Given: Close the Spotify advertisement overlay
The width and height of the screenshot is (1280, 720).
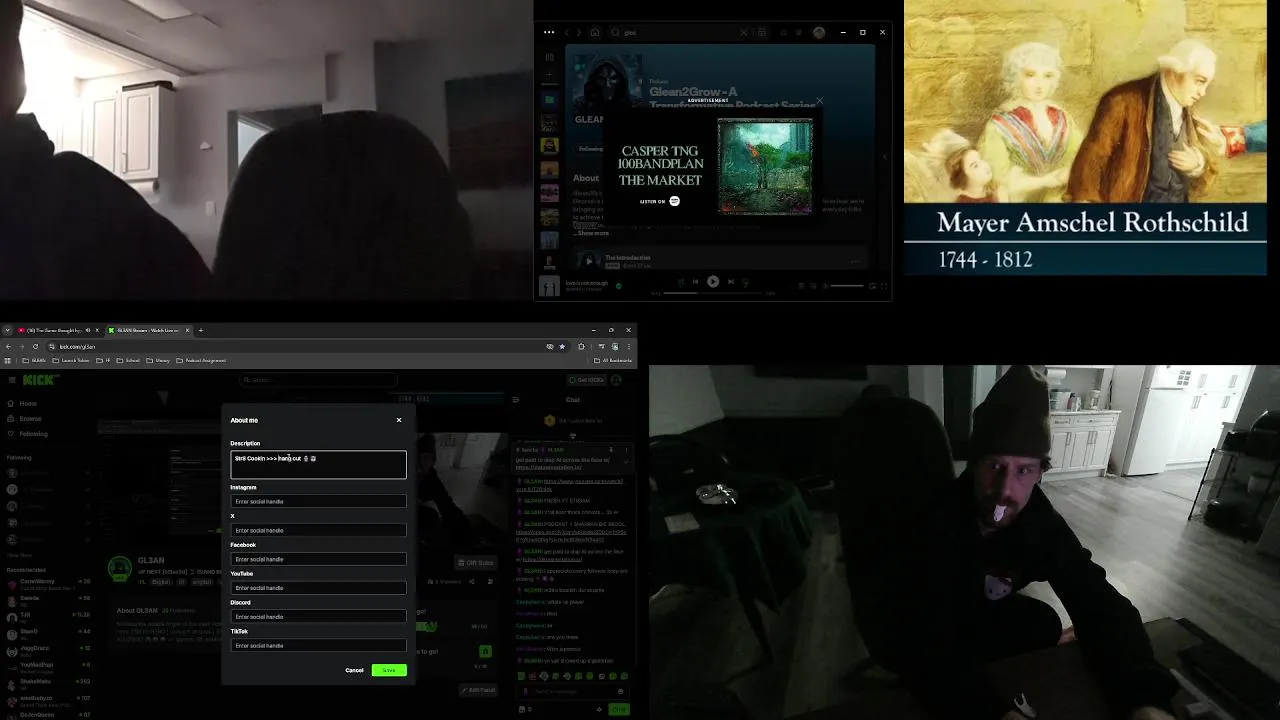Looking at the screenshot, I should tap(819, 101).
